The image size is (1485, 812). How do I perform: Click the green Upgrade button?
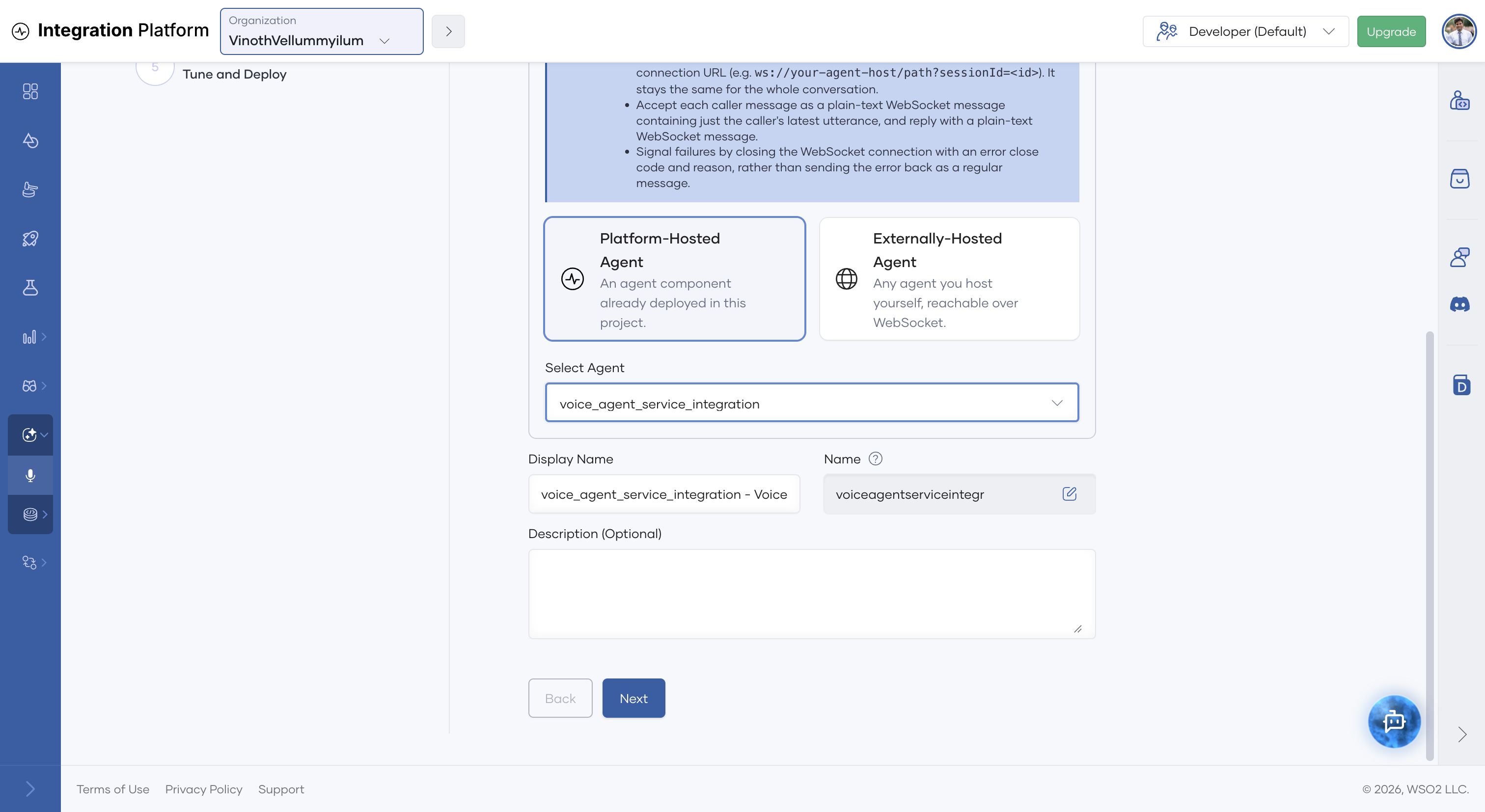coord(1391,32)
